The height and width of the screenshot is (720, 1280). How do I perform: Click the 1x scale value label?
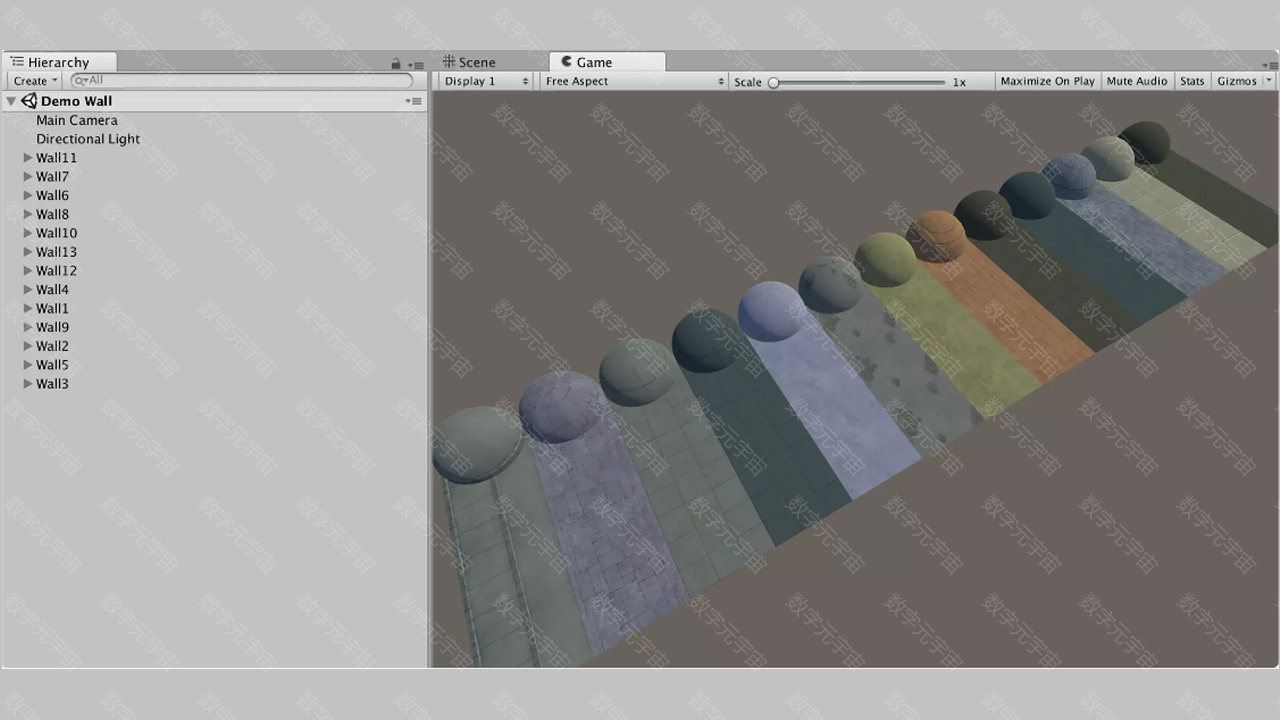(x=959, y=82)
